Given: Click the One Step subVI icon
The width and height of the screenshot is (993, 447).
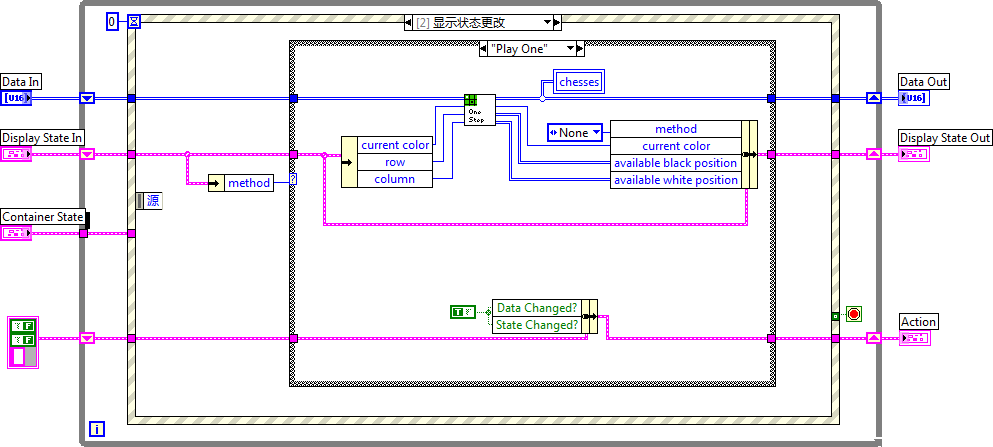Looking at the screenshot, I should 473,109.
